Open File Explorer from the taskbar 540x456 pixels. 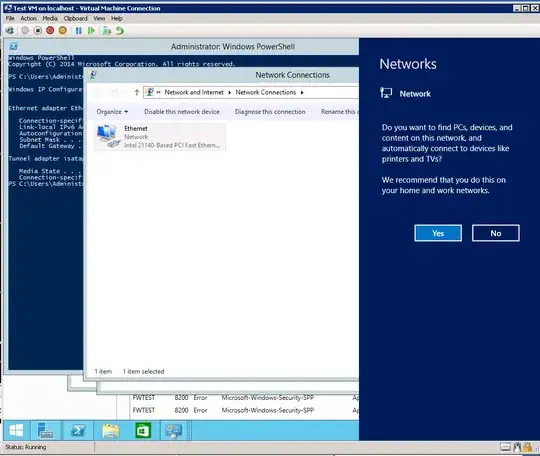point(111,430)
